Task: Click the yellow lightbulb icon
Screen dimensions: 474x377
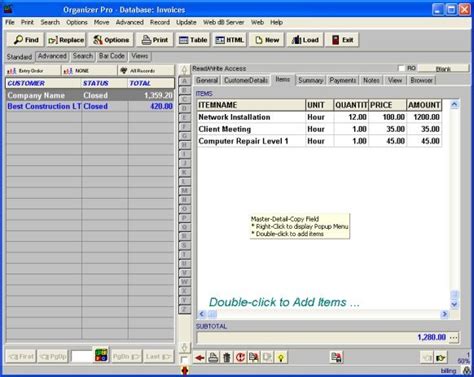Action: (x=281, y=358)
